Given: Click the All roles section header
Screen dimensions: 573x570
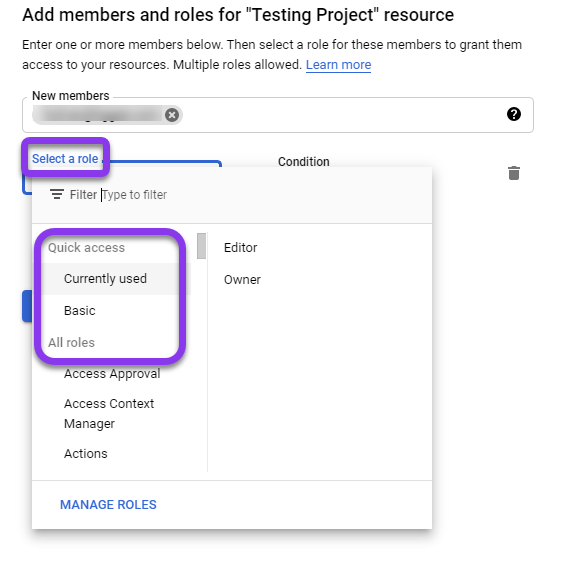Looking at the screenshot, I should (72, 343).
